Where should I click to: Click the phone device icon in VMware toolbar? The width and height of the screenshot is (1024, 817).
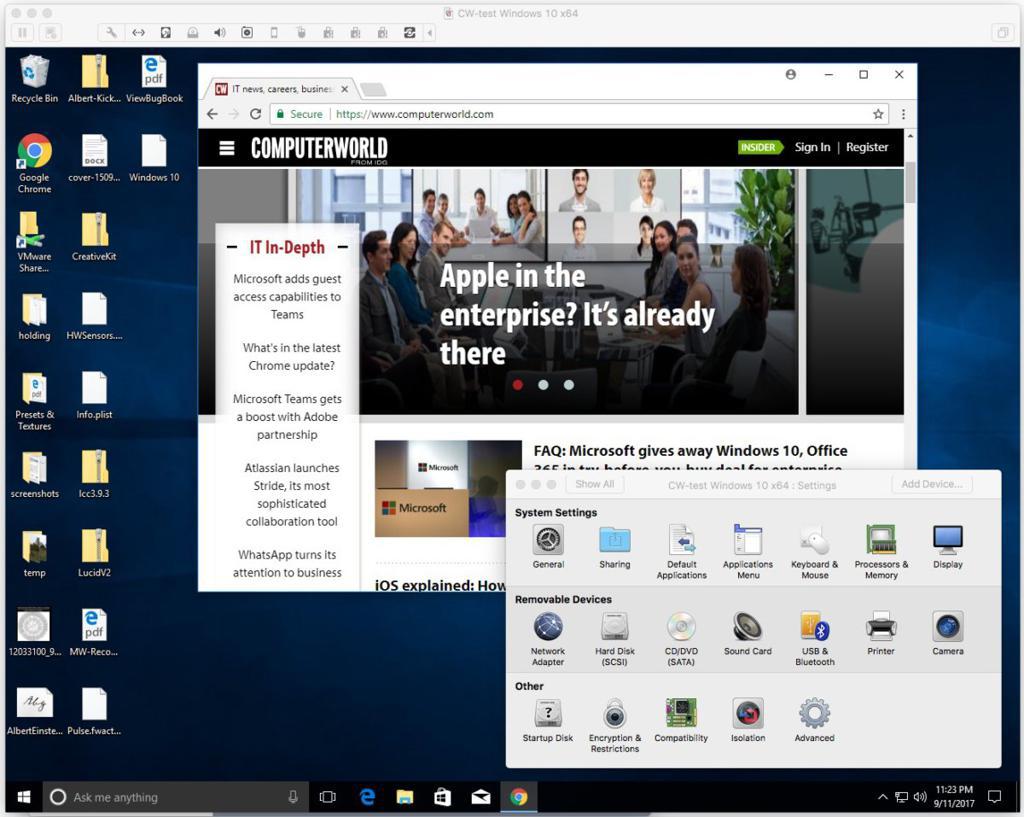(x=274, y=32)
